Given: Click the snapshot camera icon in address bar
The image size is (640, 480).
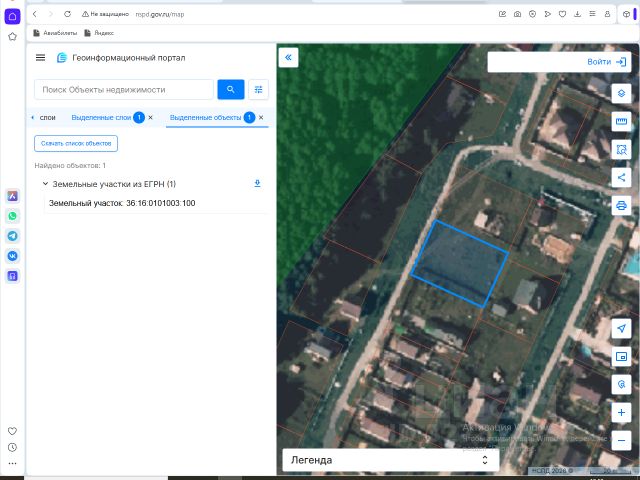Looking at the screenshot, I should tap(517, 14).
